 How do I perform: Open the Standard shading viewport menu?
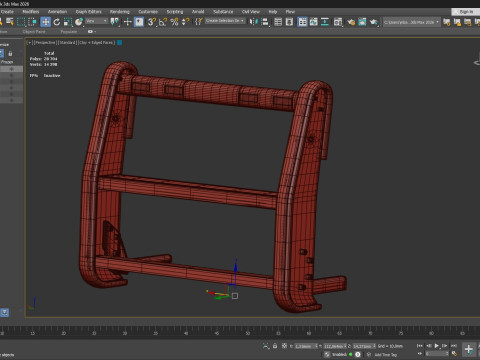pyautogui.click(x=67, y=43)
